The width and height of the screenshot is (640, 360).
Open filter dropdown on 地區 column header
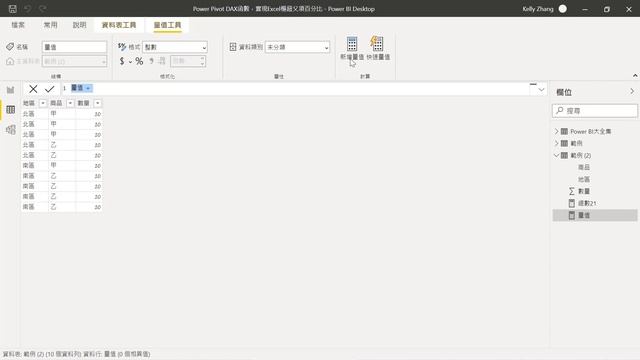pyautogui.click(x=43, y=103)
